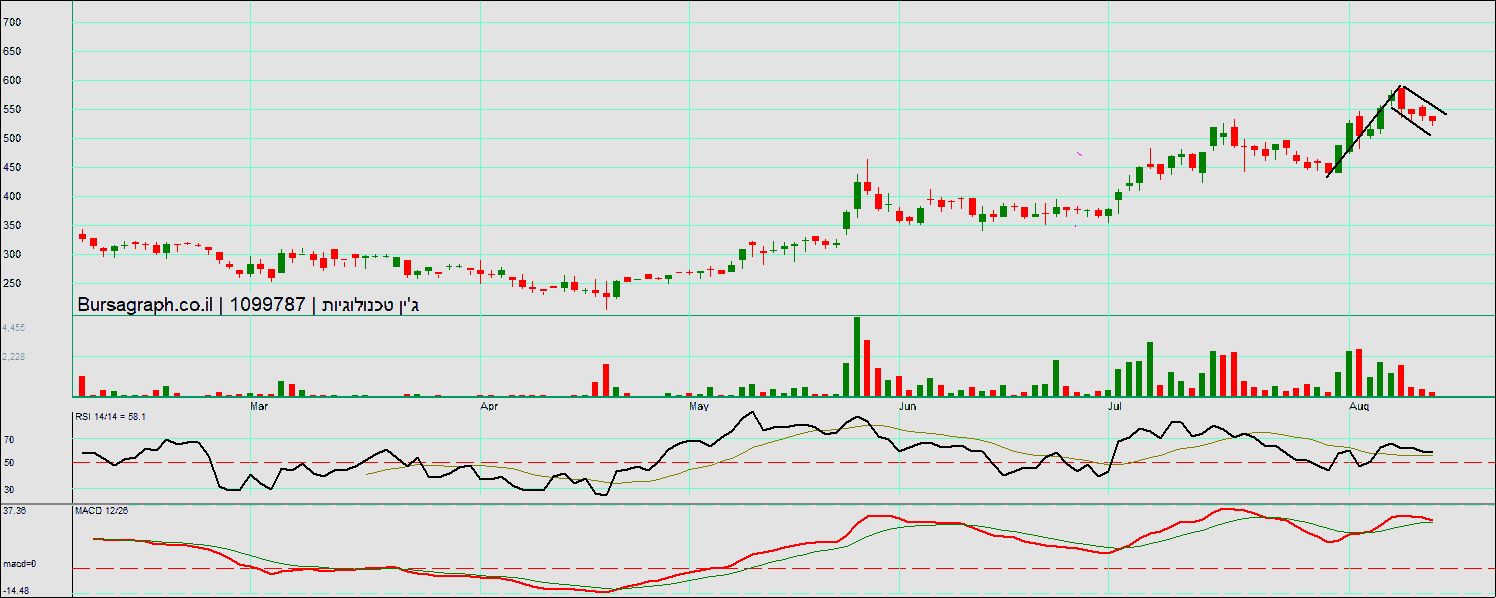Click the Bursagraph.co.il watermark text
This screenshot has height=598, width=1496.
[x=144, y=305]
